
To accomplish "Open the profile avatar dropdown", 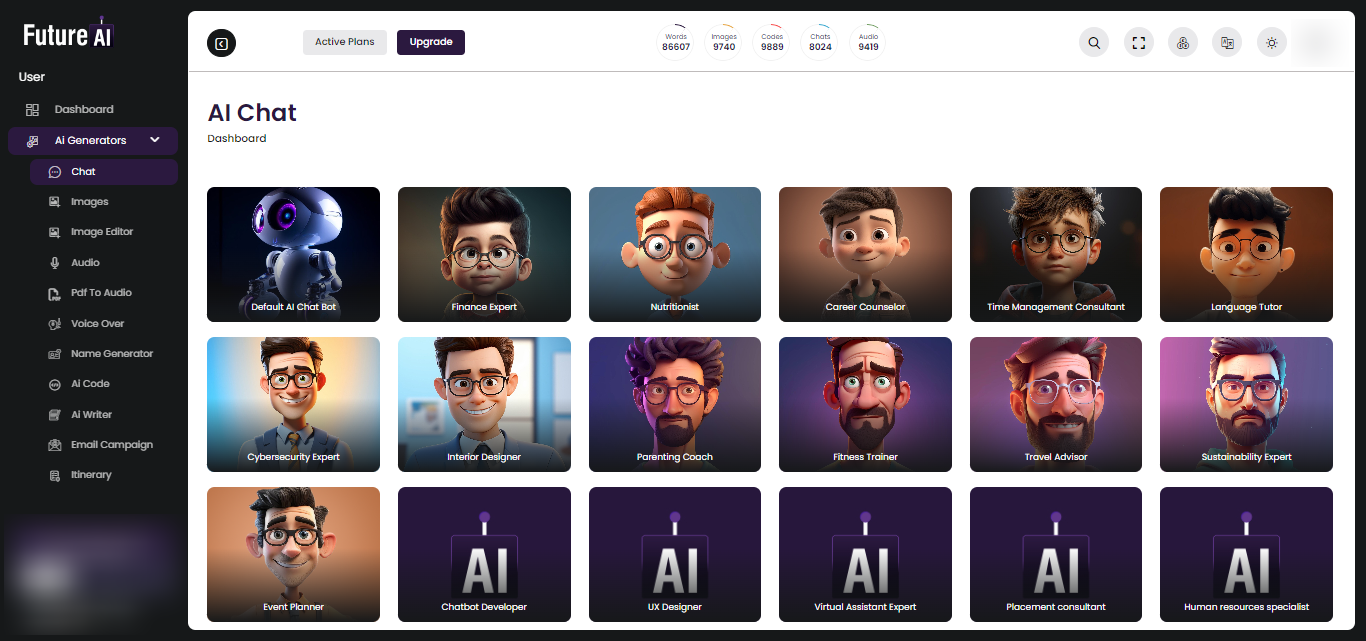I will [1318, 42].
